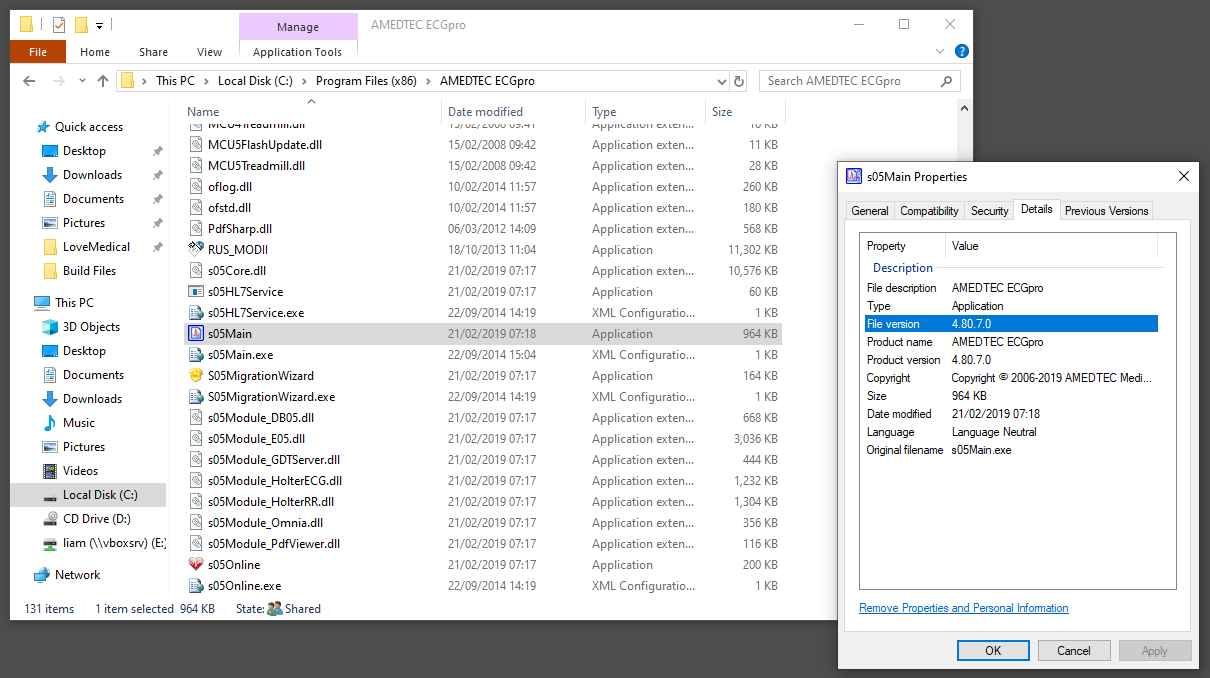The width and height of the screenshot is (1210, 678).
Task: Select the s05Main application file icon
Action: click(x=196, y=334)
